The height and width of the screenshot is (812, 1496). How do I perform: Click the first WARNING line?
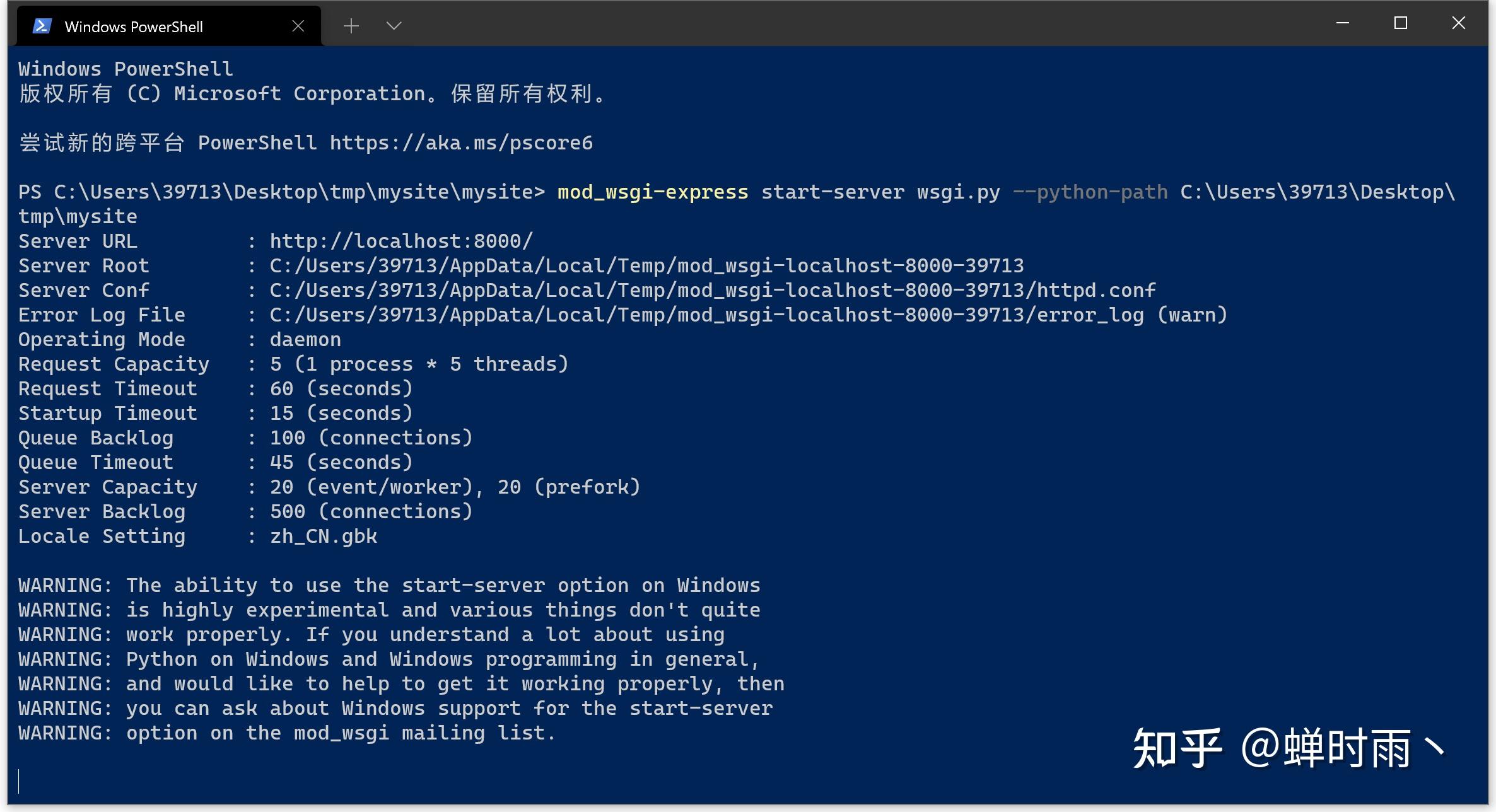[x=389, y=584]
